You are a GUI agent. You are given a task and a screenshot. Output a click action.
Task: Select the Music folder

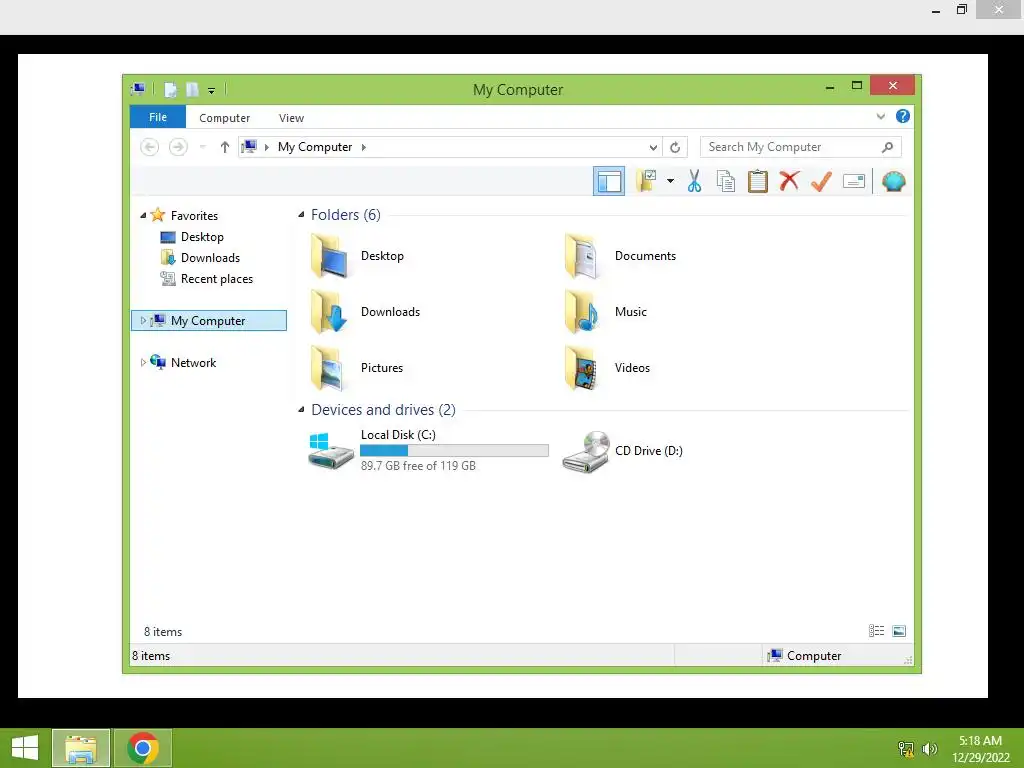tap(606, 312)
